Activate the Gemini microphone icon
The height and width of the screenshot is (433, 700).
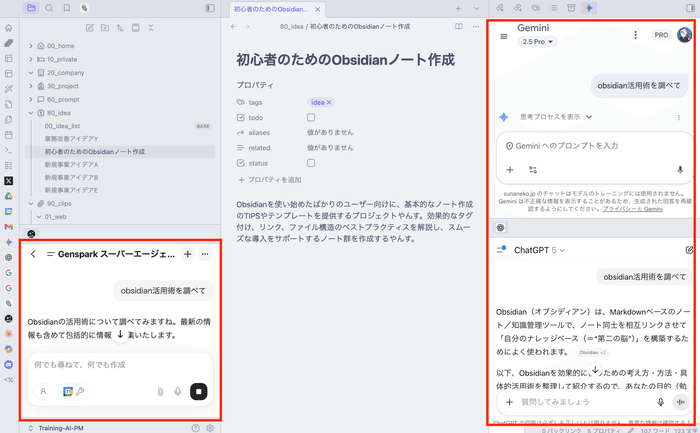coord(680,170)
